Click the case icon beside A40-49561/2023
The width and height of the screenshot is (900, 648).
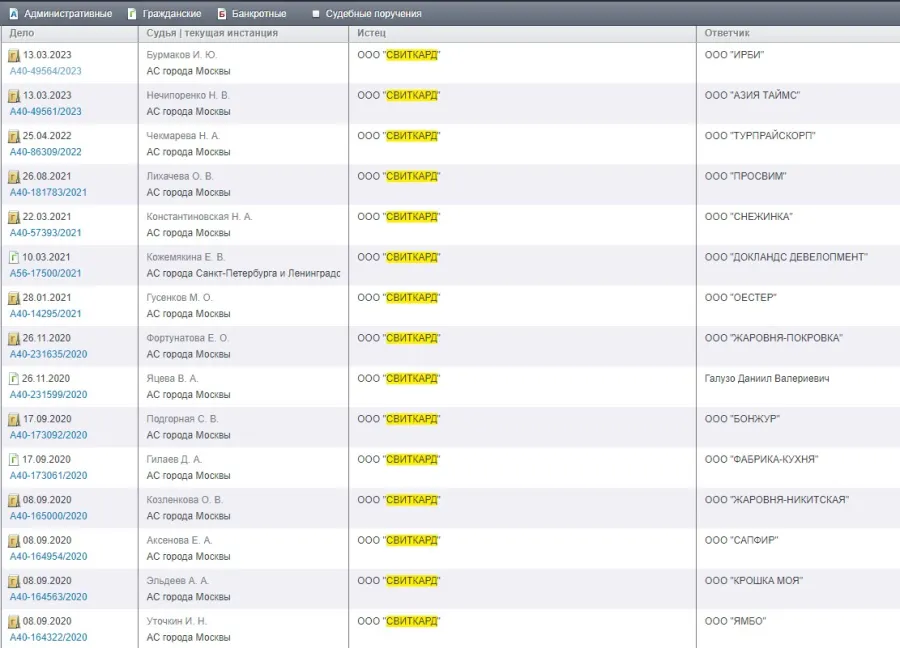tap(14, 96)
